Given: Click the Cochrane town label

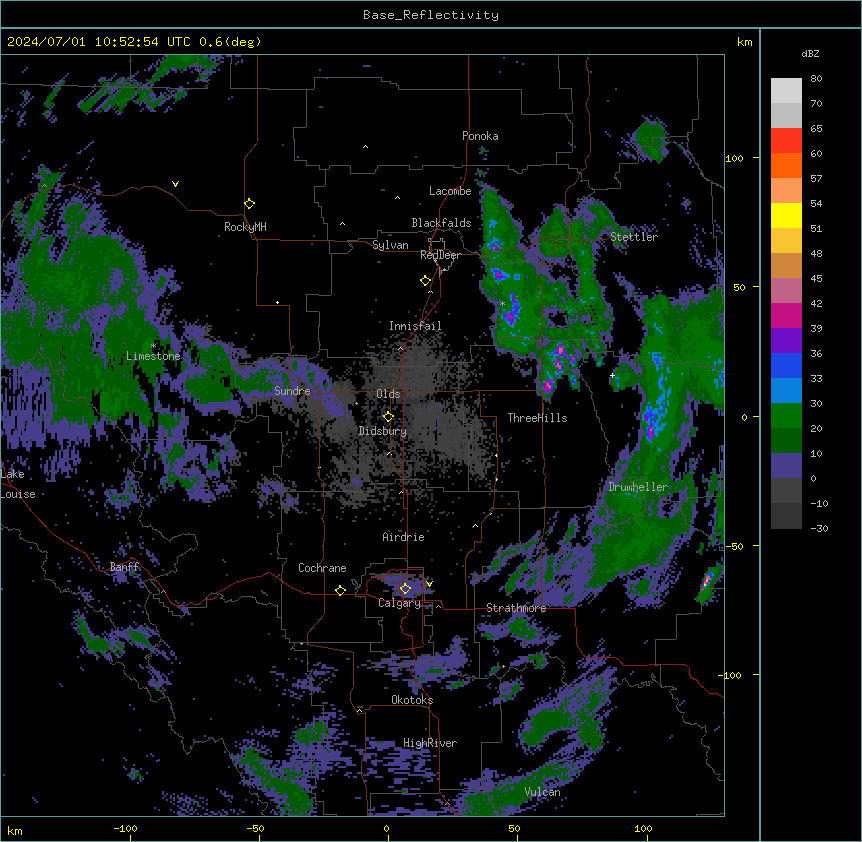Looking at the screenshot, I should point(322,568).
